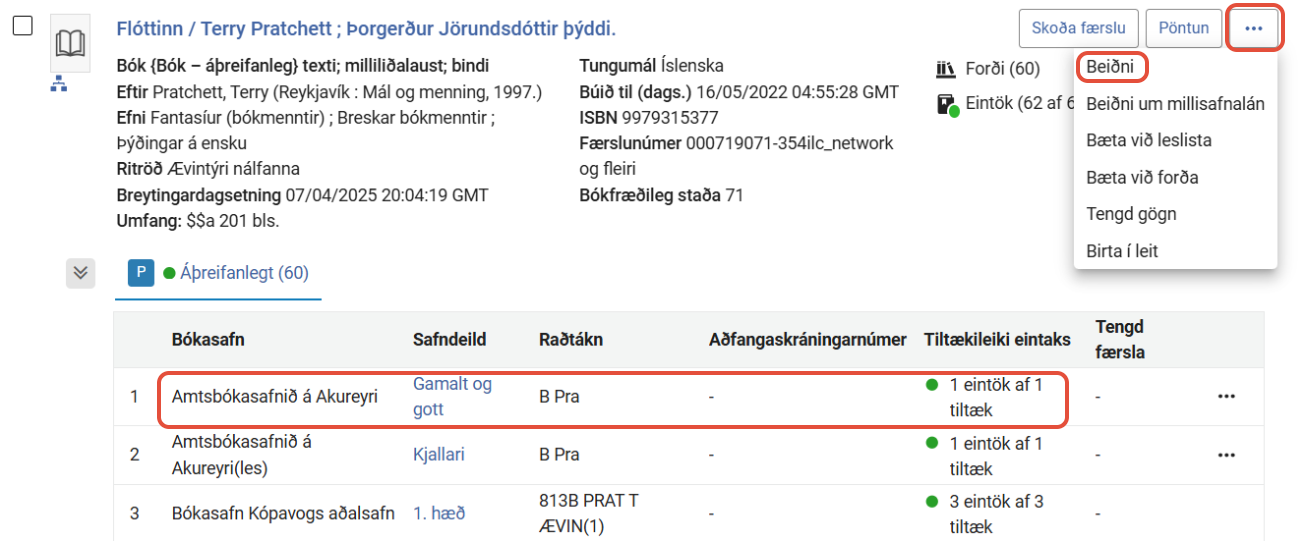Viewport: 1305px width, 541px height.
Task: Click the Eintök items icon
Action: pyautogui.click(x=947, y=104)
